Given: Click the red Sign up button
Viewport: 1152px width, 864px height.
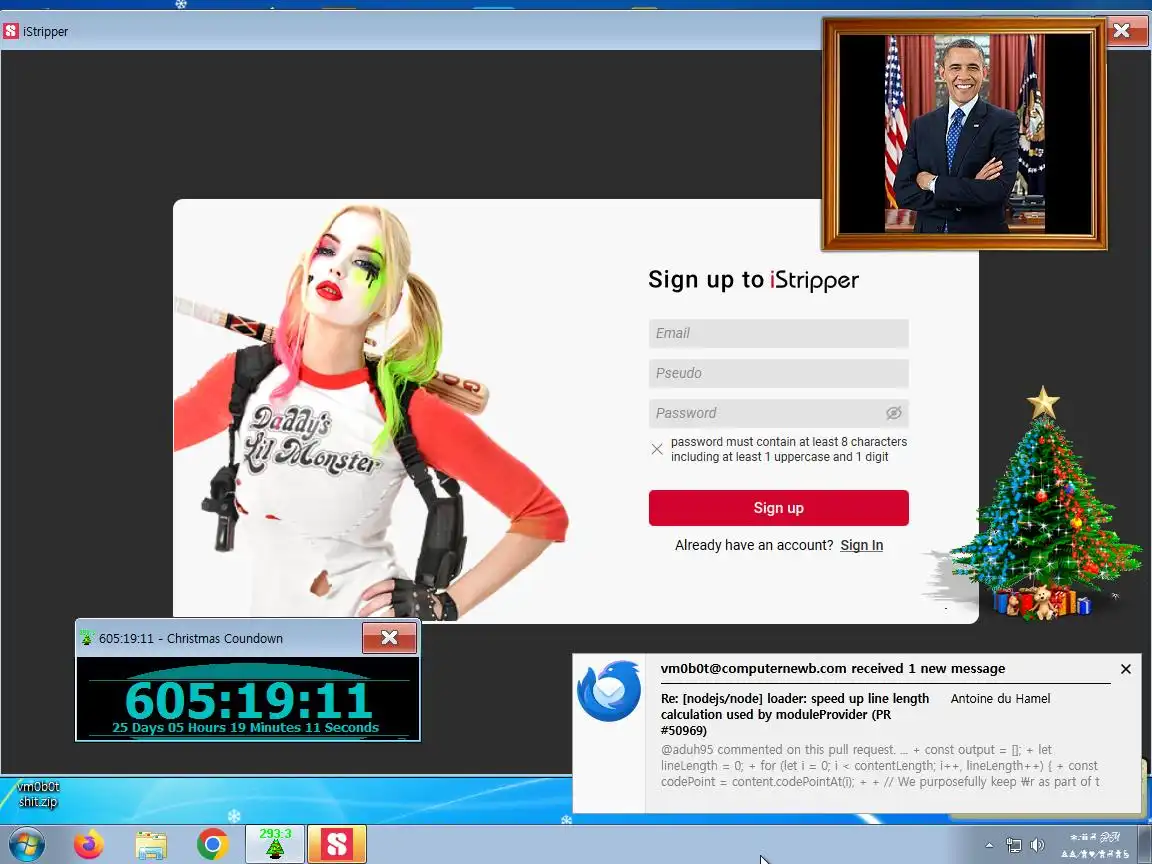Looking at the screenshot, I should click(x=778, y=508).
